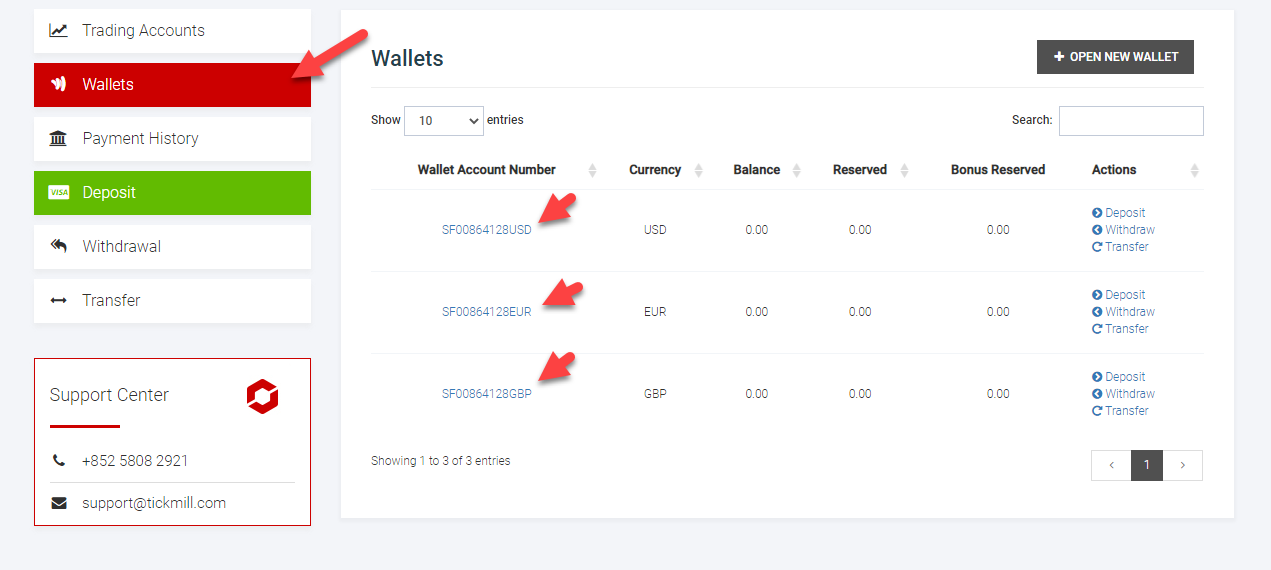The height and width of the screenshot is (570, 1271).
Task: Click the Support Center heading
Action: (x=109, y=395)
